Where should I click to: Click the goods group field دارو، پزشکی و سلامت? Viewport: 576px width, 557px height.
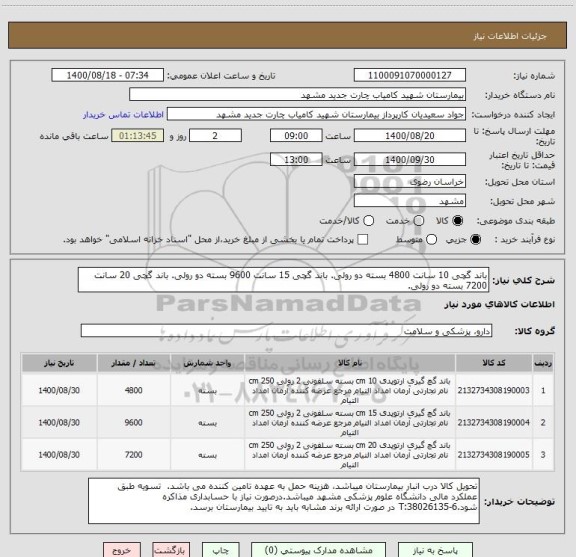pyautogui.click(x=286, y=331)
